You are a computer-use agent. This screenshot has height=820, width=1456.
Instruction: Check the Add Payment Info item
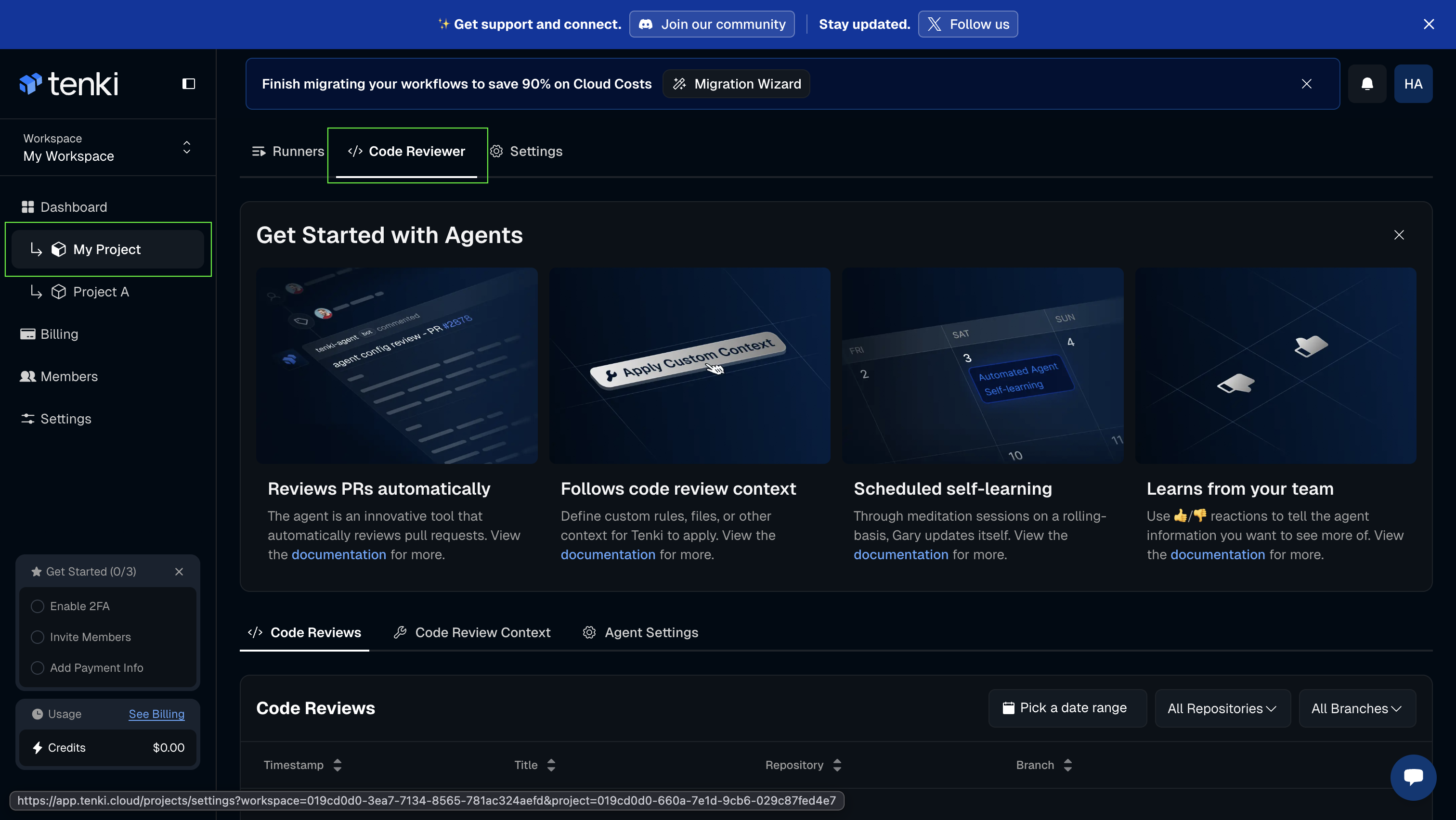coord(38,667)
